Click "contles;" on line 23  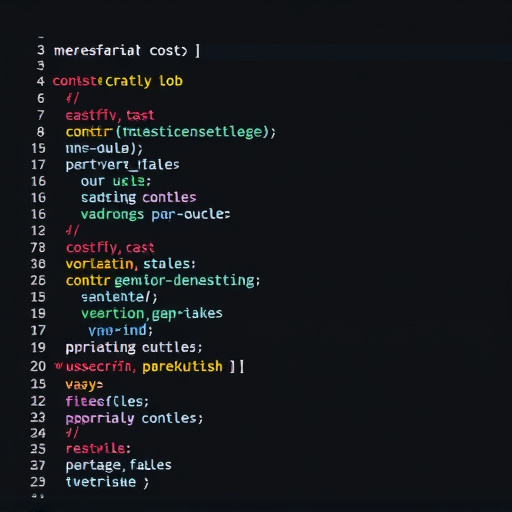pyautogui.click(x=172, y=418)
